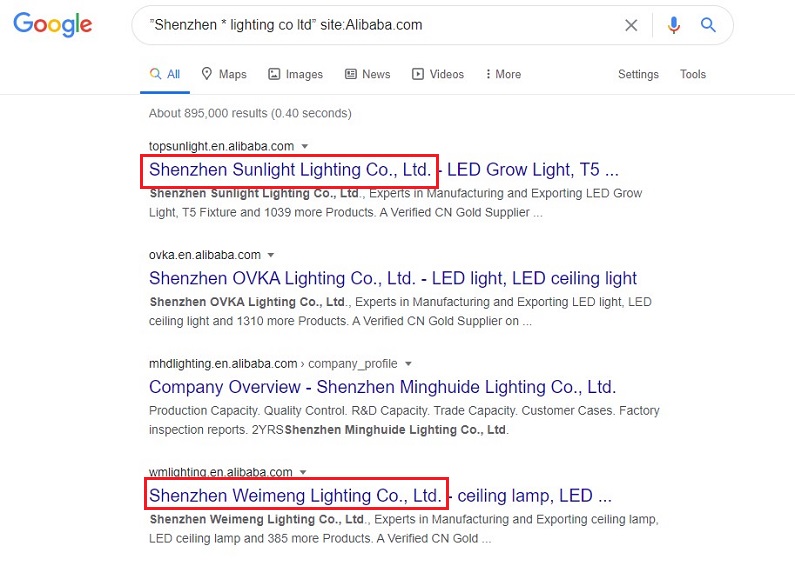Viewport: 795px width, 566px height.
Task: Open Shenzhen Sunlight Lighting Co., Ltd. result
Action: (290, 170)
